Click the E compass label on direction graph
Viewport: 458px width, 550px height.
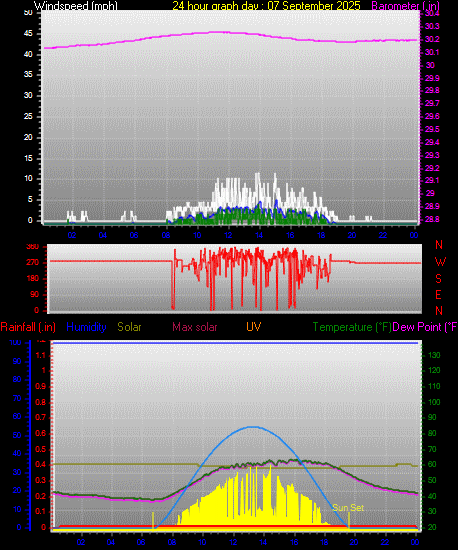pyautogui.click(x=438, y=295)
